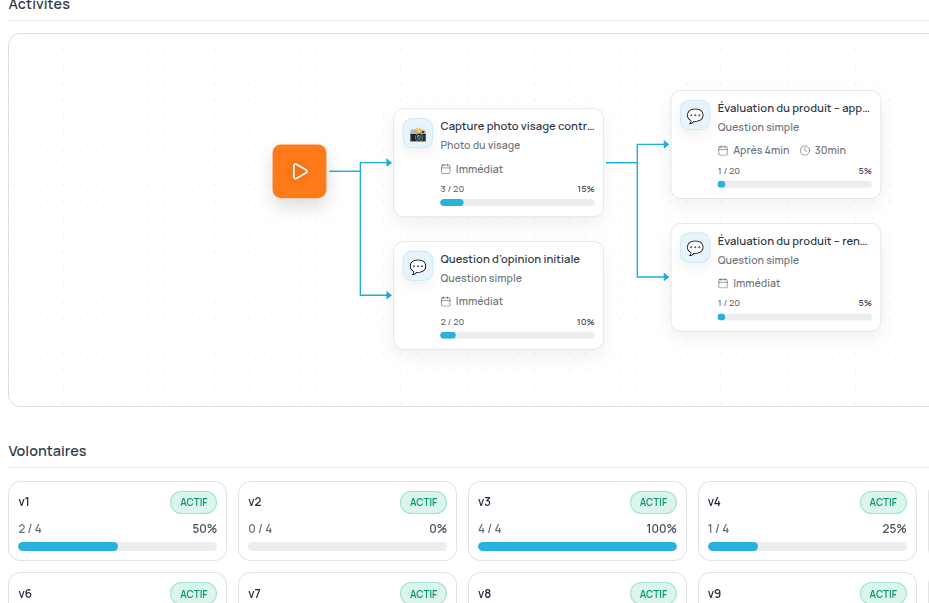Click the v4 volunteer progress bar
This screenshot has height=603, width=929.
807,547
